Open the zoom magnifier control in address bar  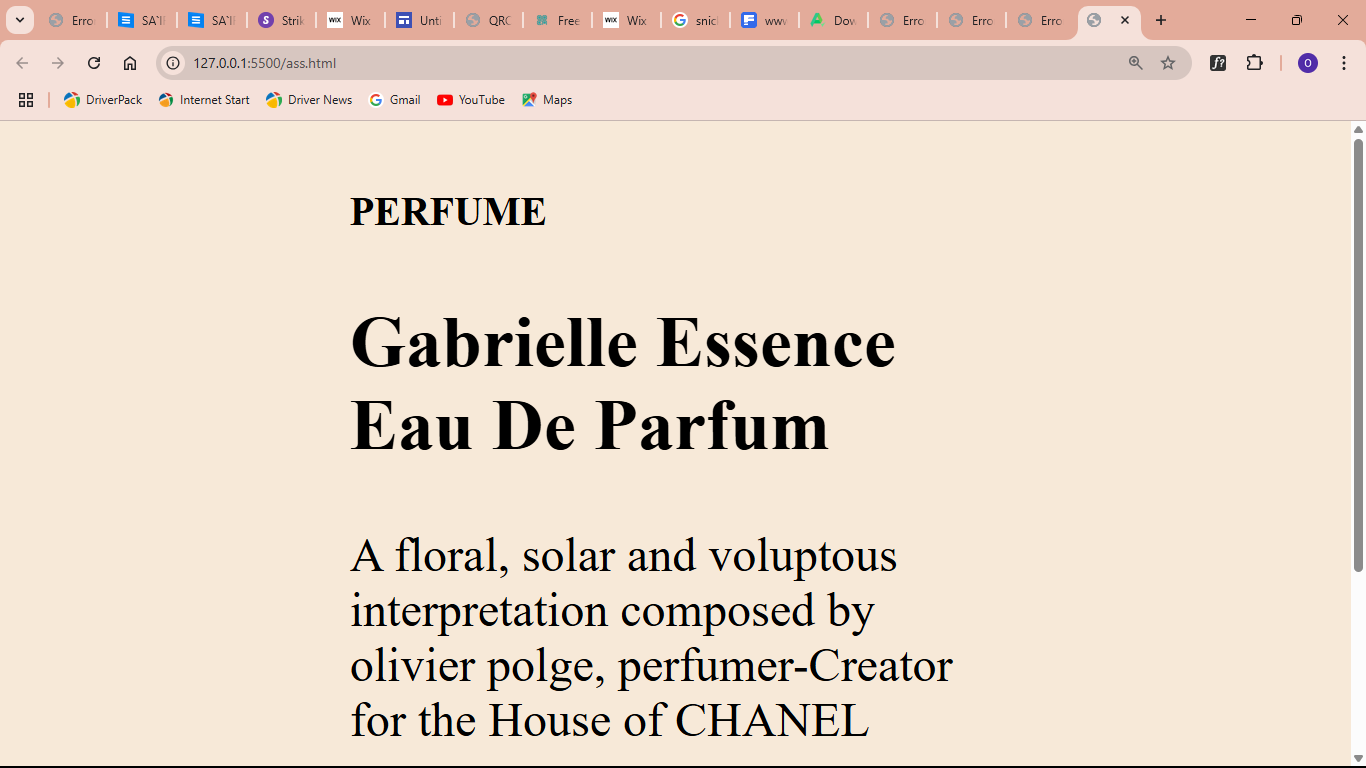pos(1136,63)
